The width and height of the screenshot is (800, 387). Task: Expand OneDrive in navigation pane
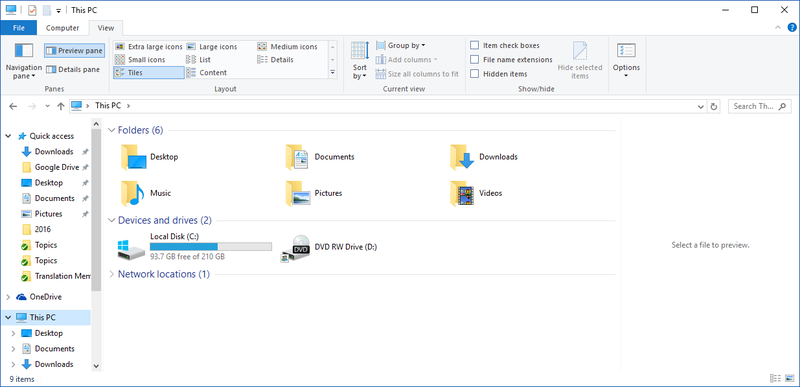pyautogui.click(x=8, y=297)
